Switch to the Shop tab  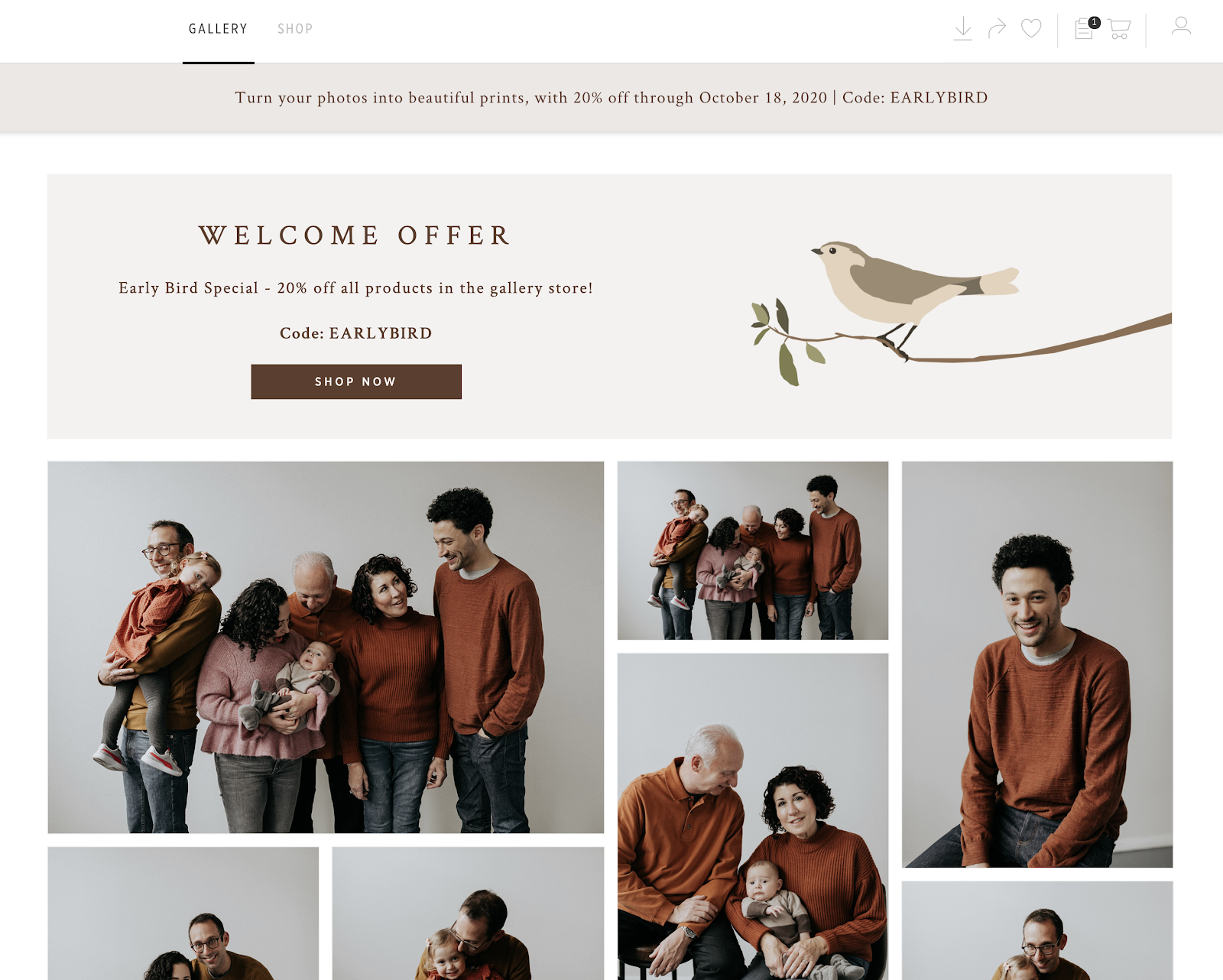pyautogui.click(x=295, y=29)
